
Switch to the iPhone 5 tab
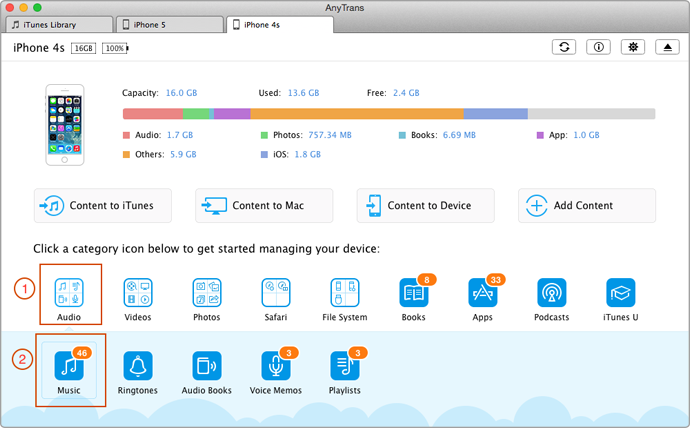pos(170,25)
